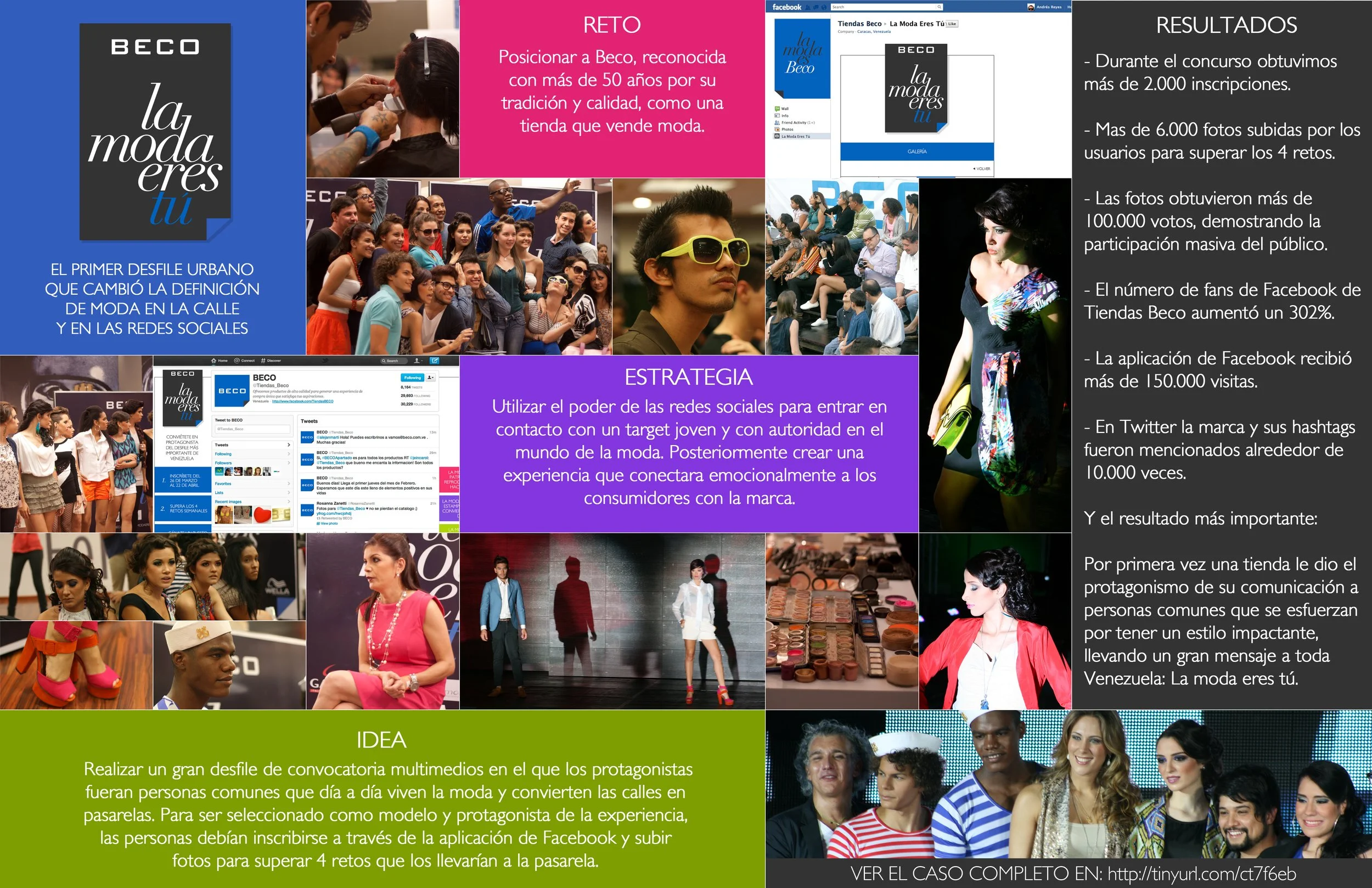Open the Discover hashtag icon in Twitter
The width and height of the screenshot is (1372, 888).
tap(263, 361)
